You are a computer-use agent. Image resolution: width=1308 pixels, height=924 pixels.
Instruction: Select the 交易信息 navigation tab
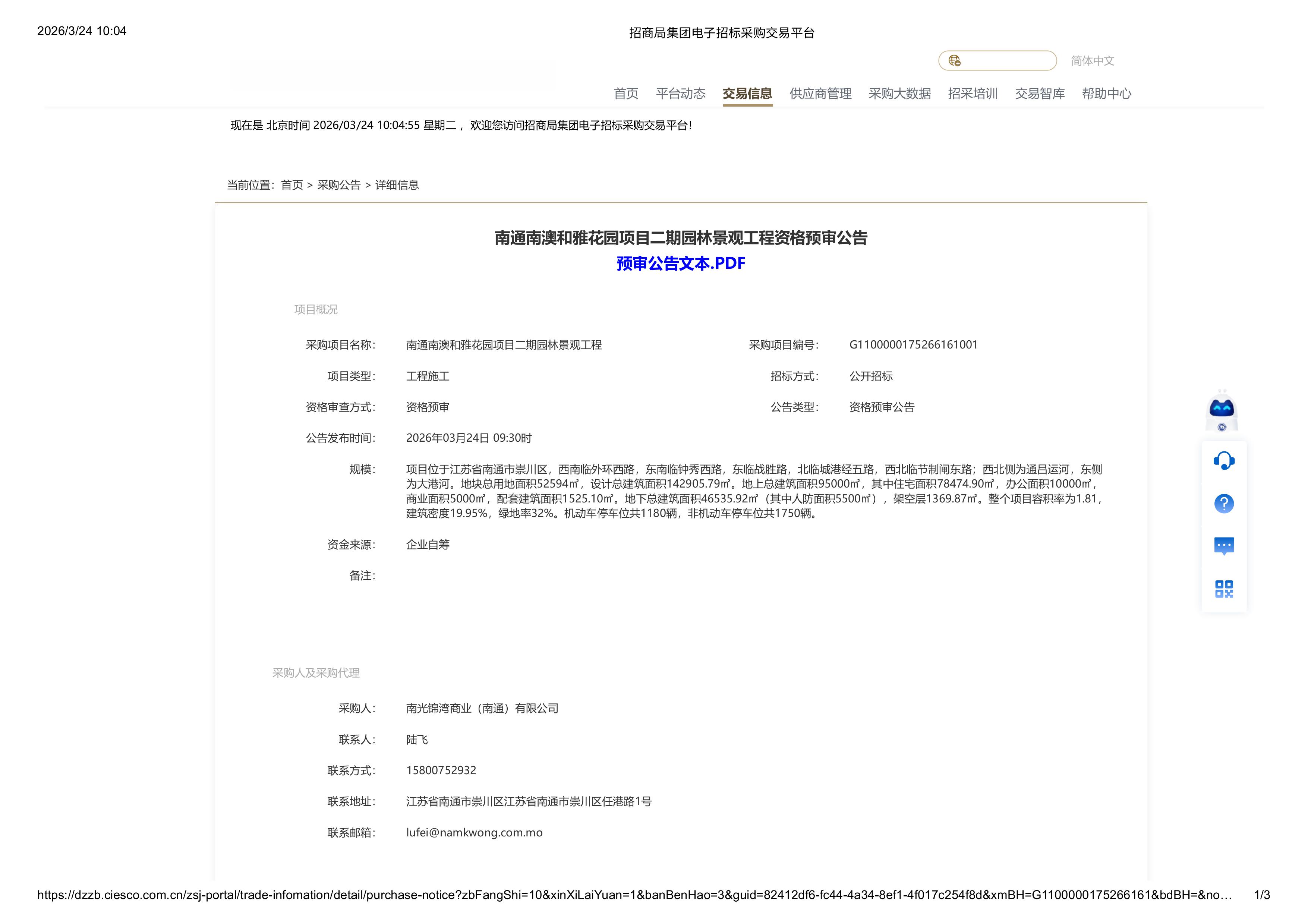coord(747,94)
